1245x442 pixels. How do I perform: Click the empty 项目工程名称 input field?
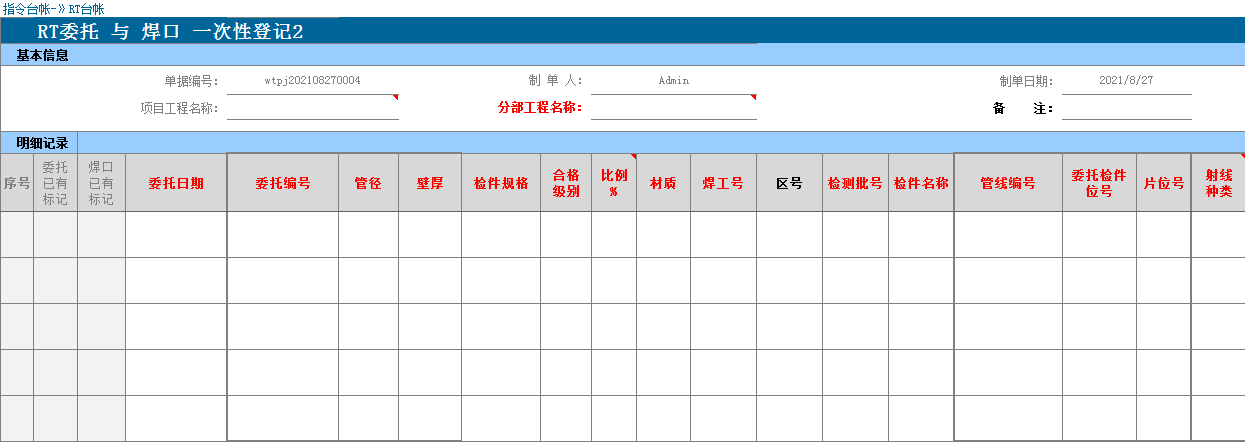click(x=312, y=108)
